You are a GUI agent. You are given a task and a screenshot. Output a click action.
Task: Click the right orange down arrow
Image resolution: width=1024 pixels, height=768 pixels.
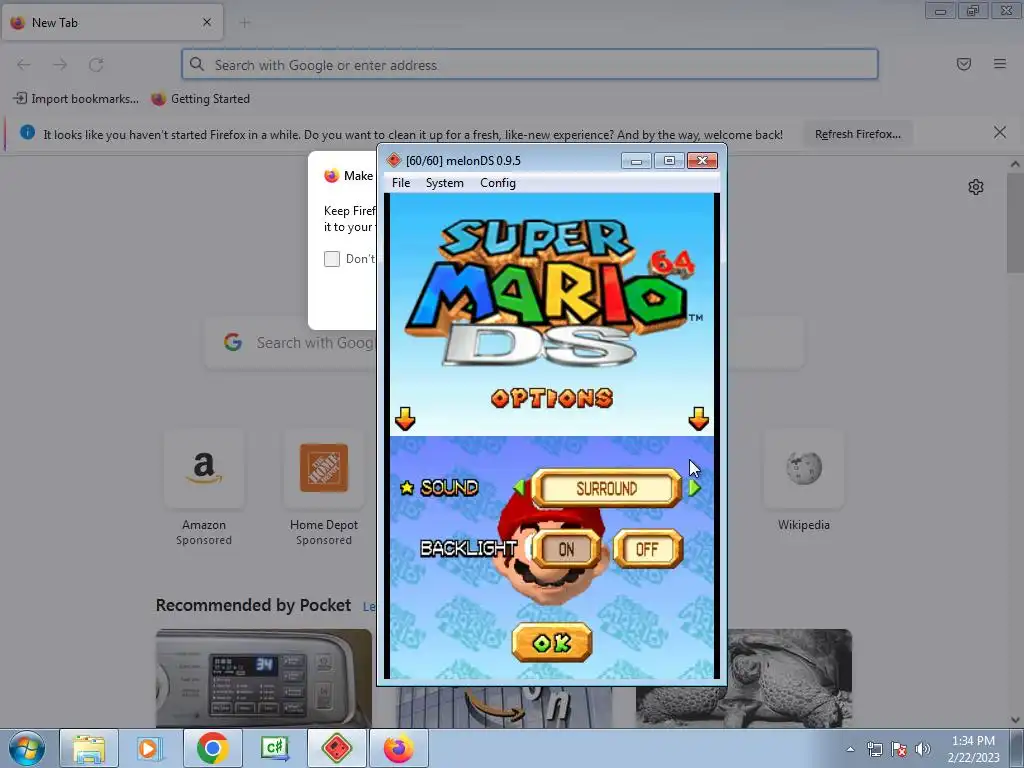(x=699, y=419)
